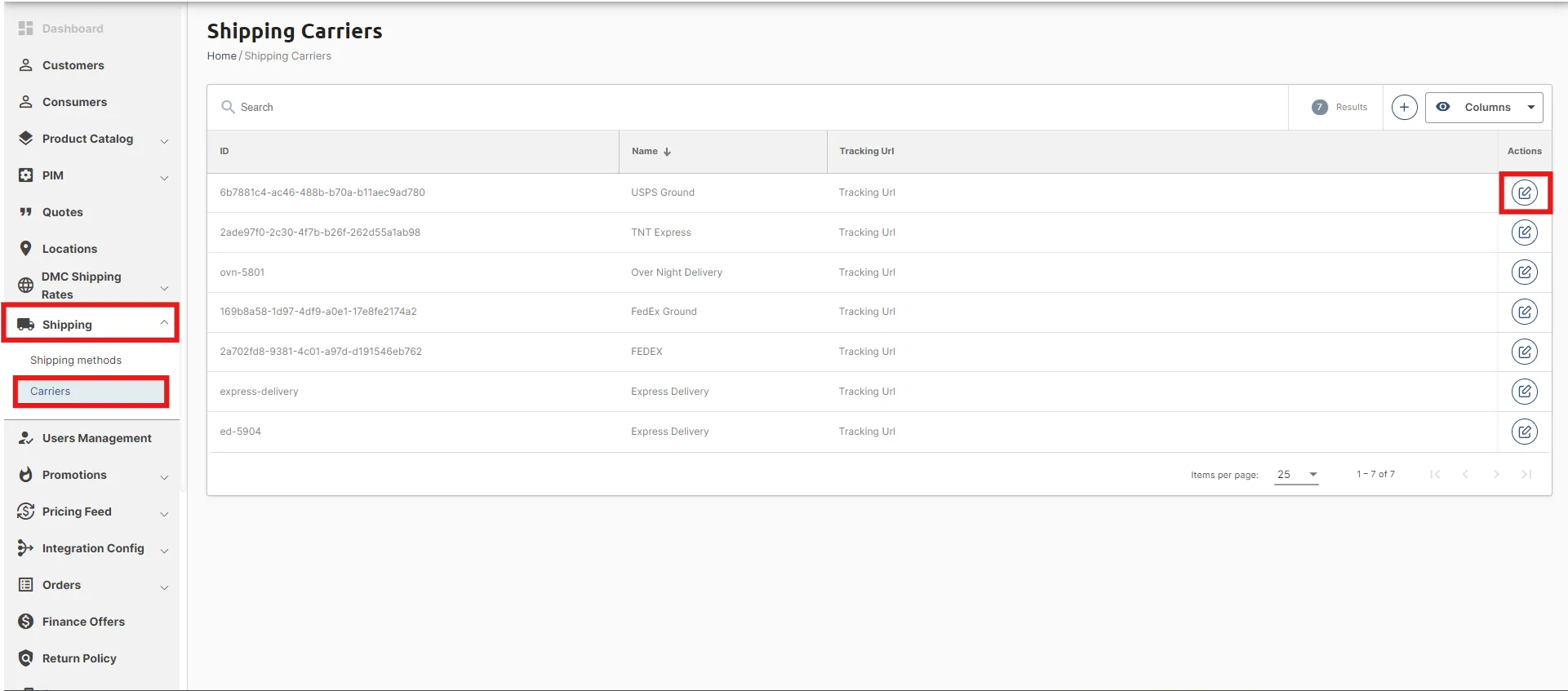Click the Quotes quotation mark icon
The image size is (1568, 691).
(26, 211)
